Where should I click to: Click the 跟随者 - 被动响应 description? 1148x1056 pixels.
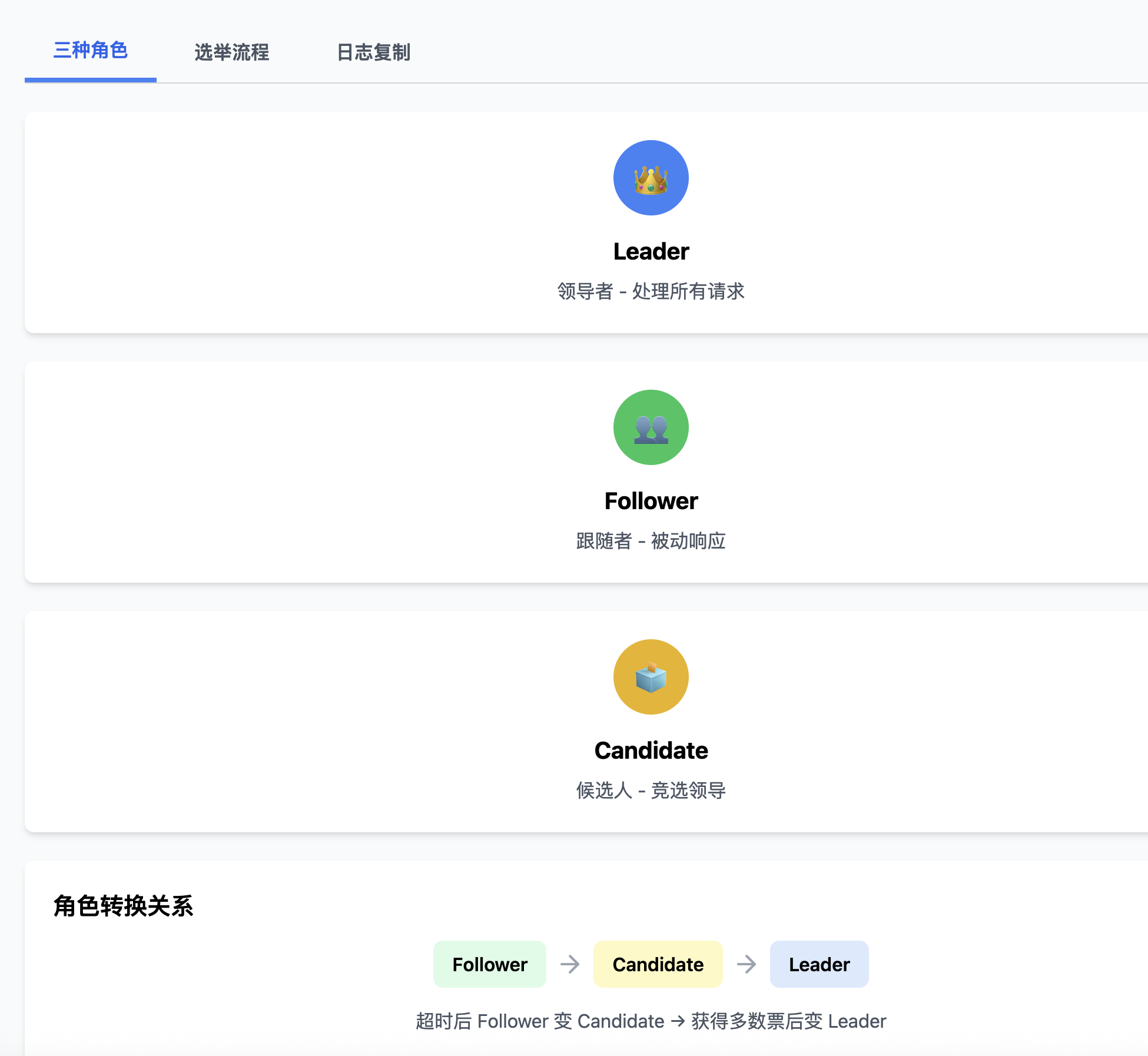(651, 541)
